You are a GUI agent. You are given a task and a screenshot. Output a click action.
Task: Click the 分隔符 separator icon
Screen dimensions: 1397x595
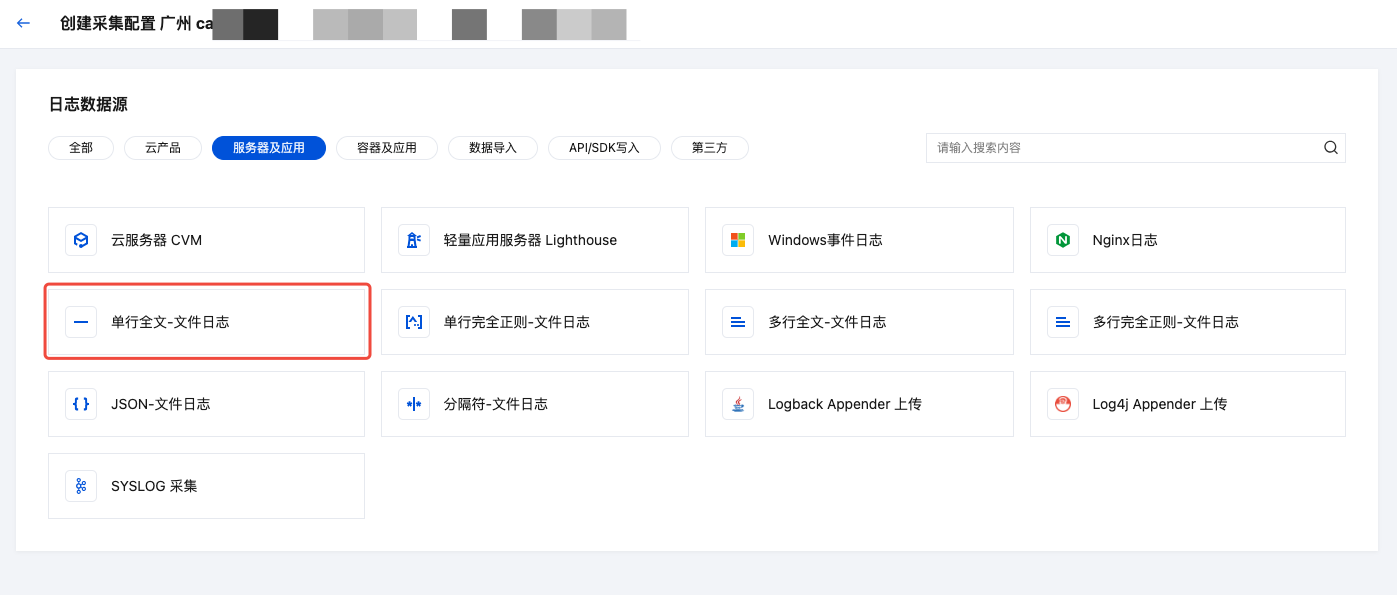(x=413, y=404)
